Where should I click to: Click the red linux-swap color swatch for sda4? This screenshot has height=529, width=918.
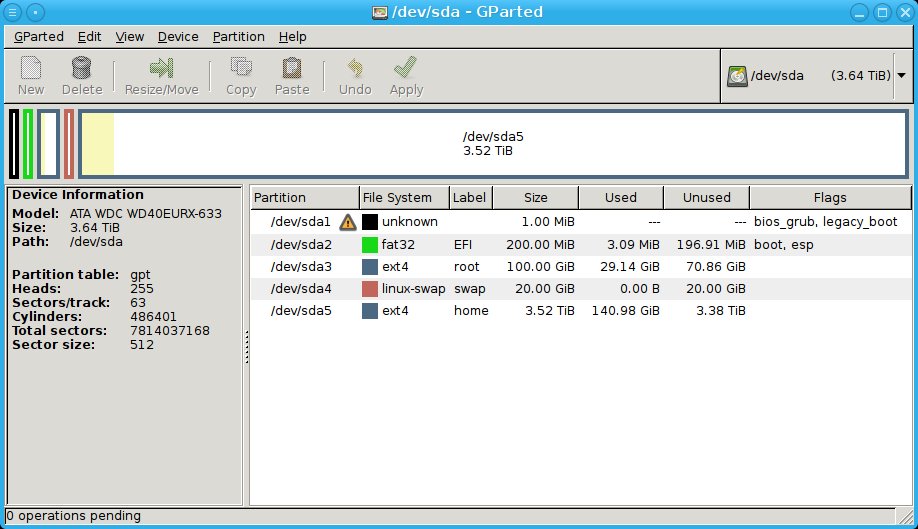369,288
